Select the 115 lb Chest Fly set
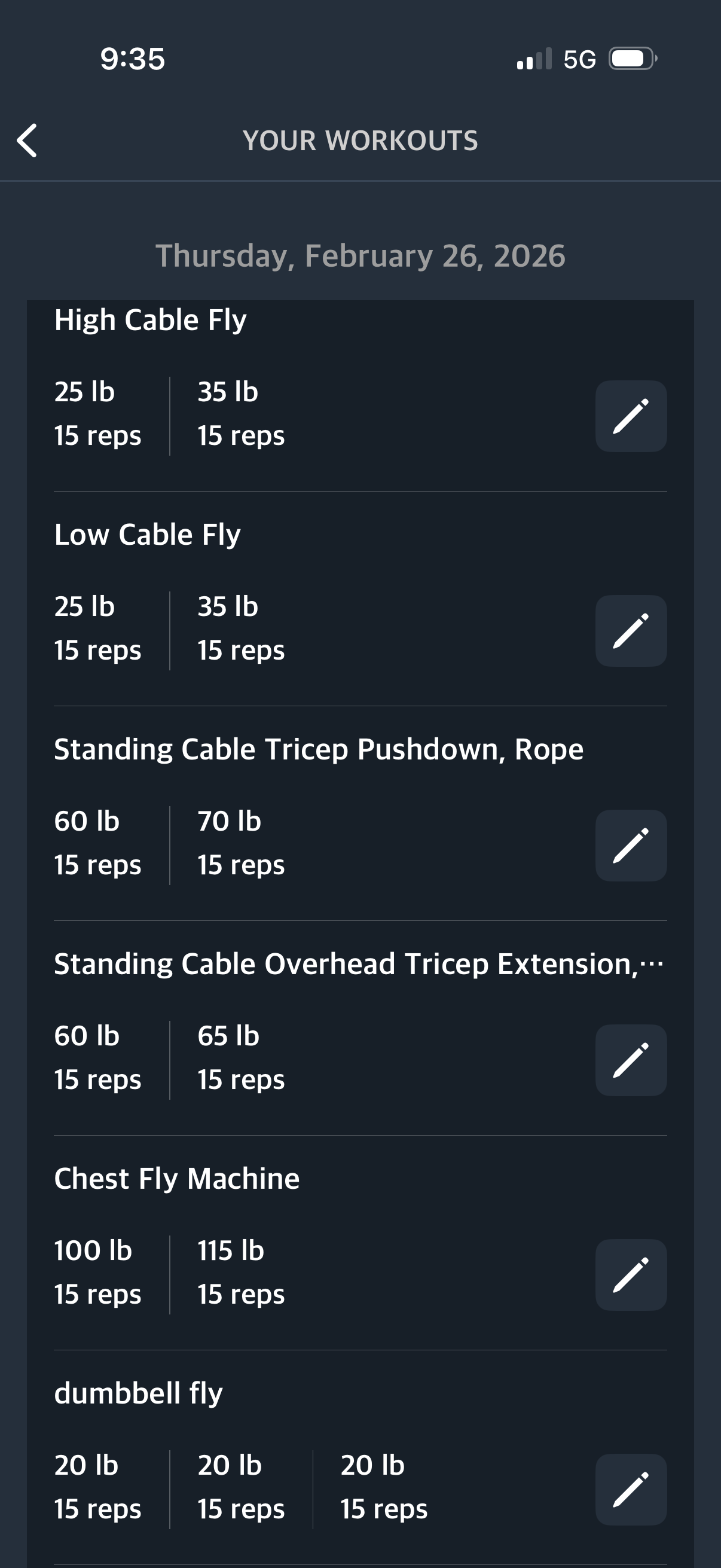 coord(240,1272)
